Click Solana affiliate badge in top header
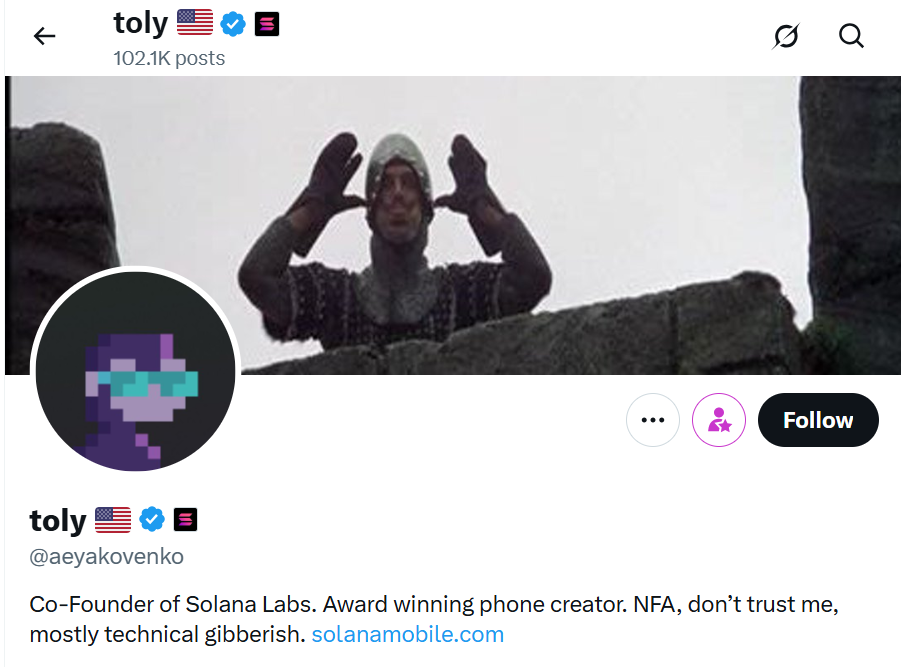Image resolution: width=901 pixels, height=667 pixels. point(266,22)
